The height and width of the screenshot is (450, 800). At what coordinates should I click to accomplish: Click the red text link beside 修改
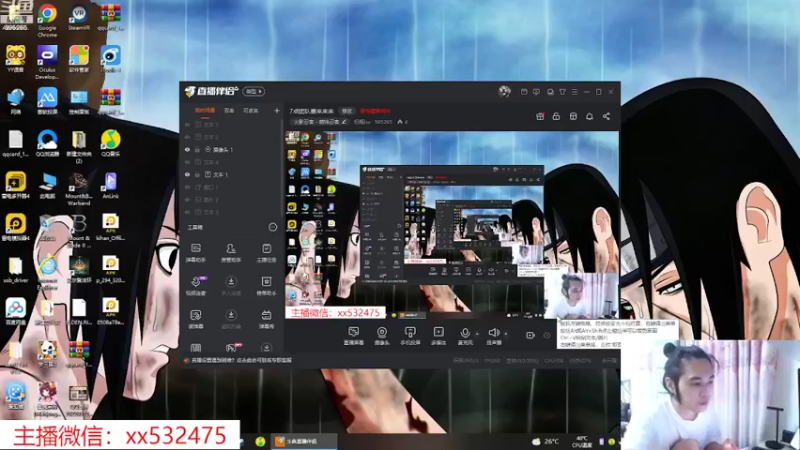(x=375, y=111)
